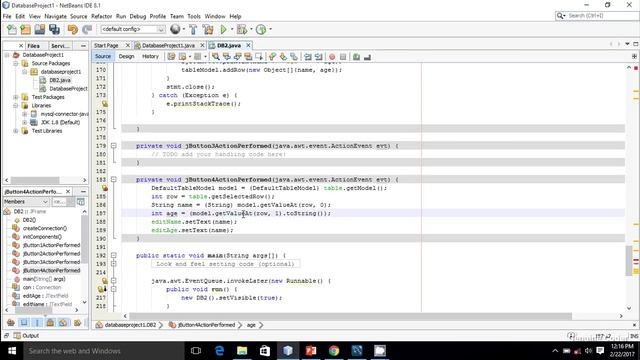Select DB2.java in the project tree
Screen dimensions: 640x360
[x=60, y=80]
